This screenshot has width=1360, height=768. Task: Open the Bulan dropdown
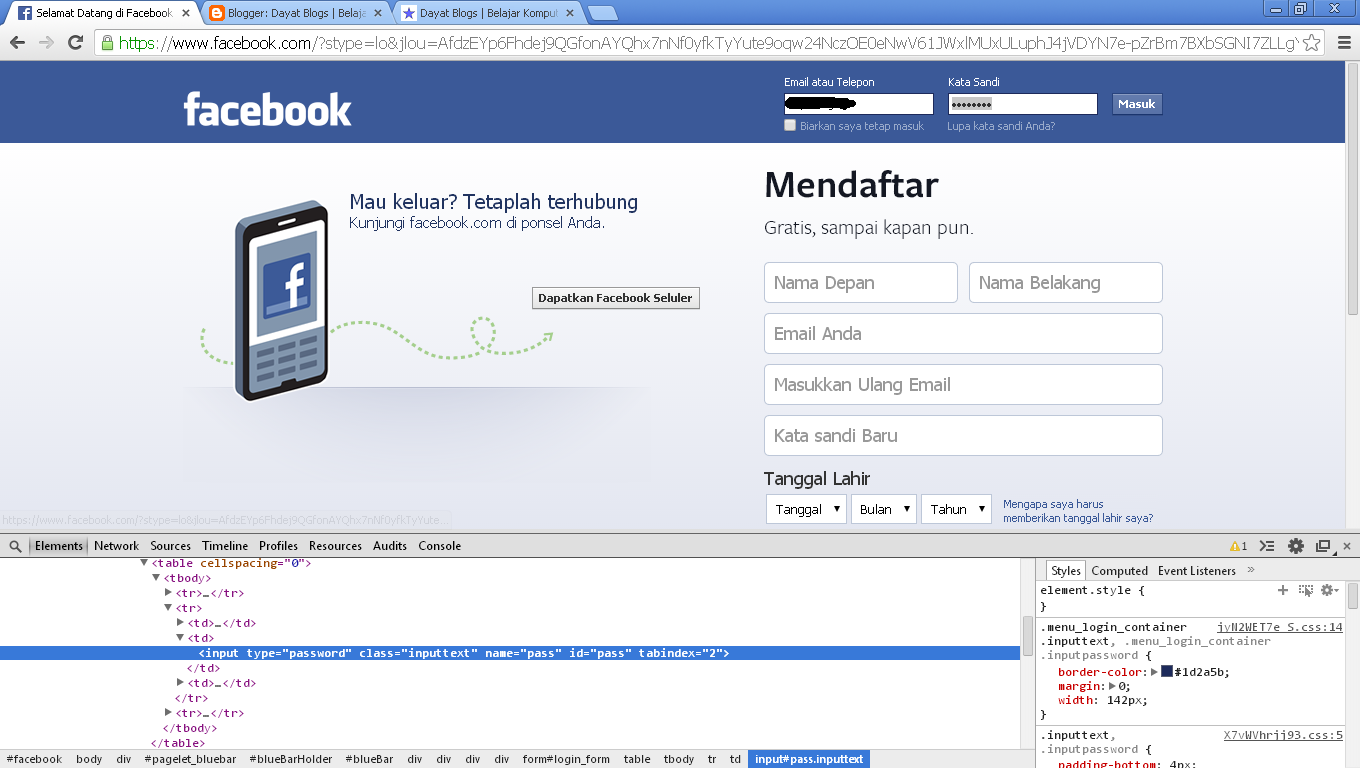pyautogui.click(x=883, y=509)
